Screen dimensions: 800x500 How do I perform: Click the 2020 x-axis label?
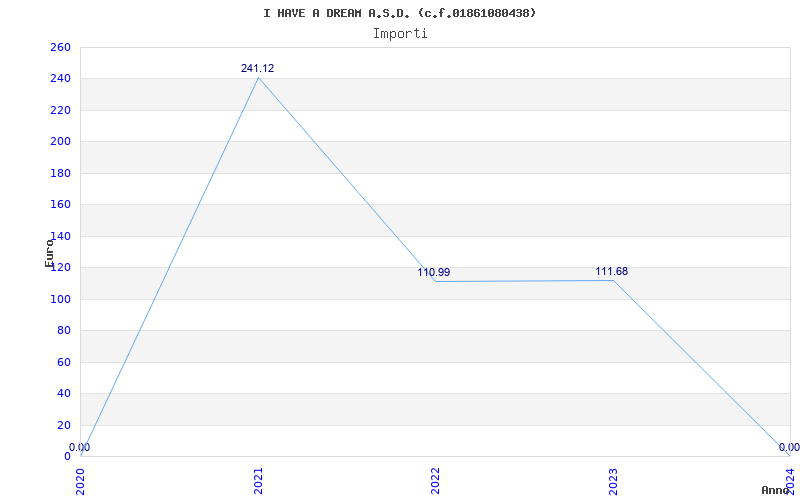(81, 482)
